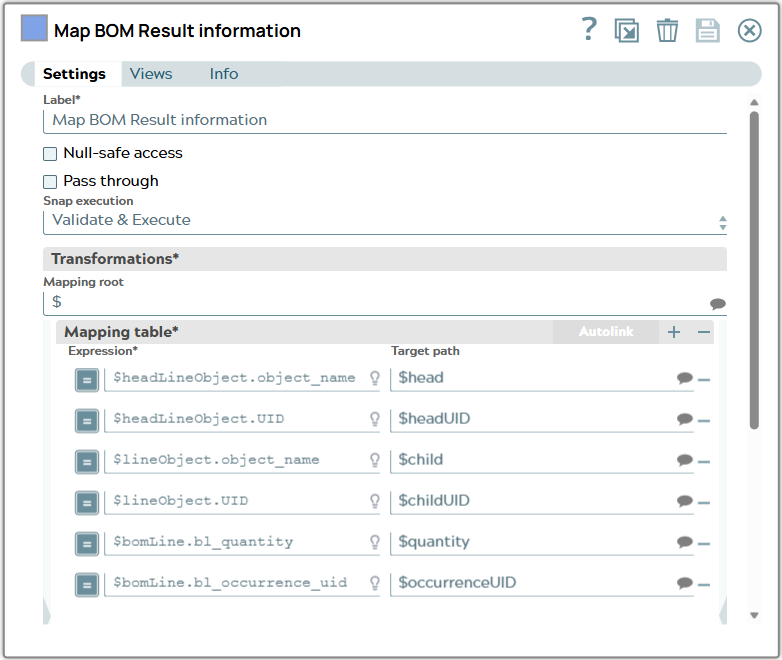Viewport: 782px width, 660px height.
Task: Click the scrollbar down arrow
Action: point(754,615)
